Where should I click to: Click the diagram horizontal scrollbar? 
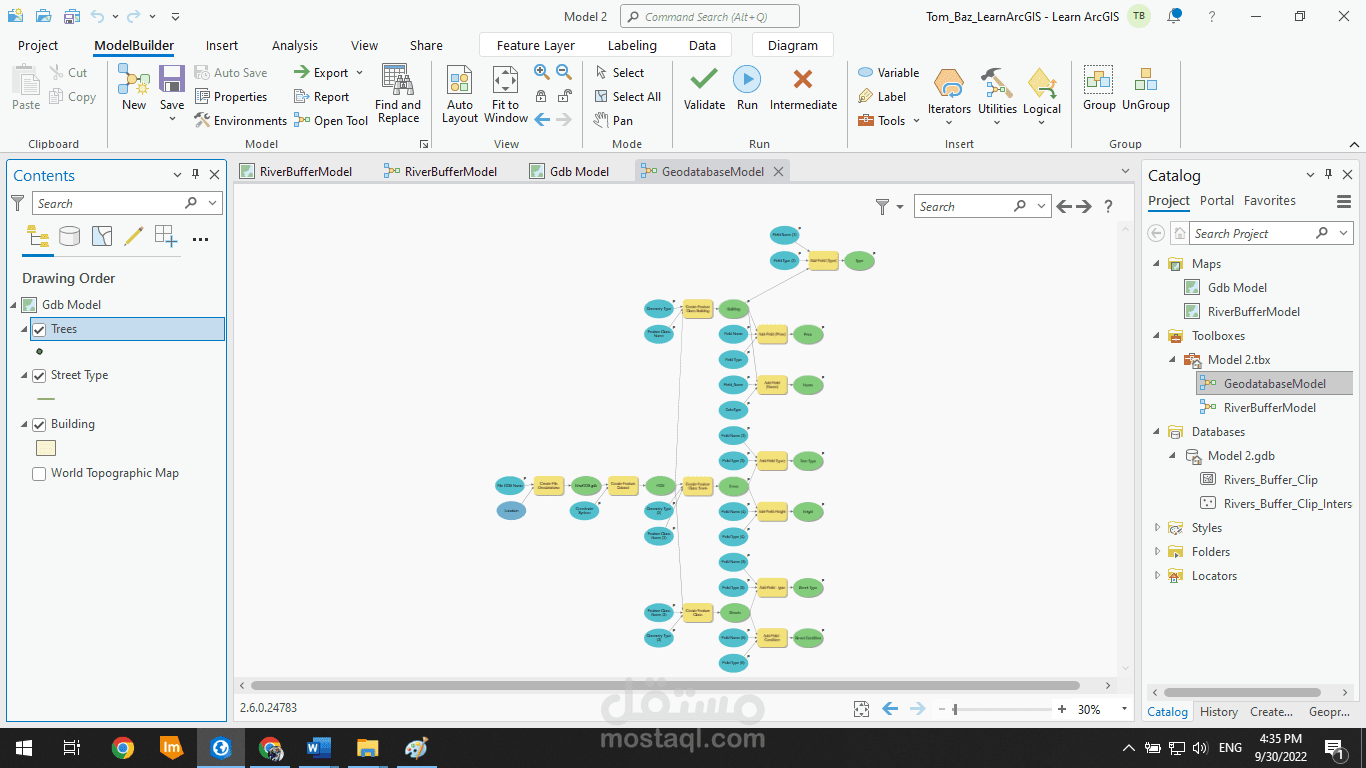pos(665,686)
